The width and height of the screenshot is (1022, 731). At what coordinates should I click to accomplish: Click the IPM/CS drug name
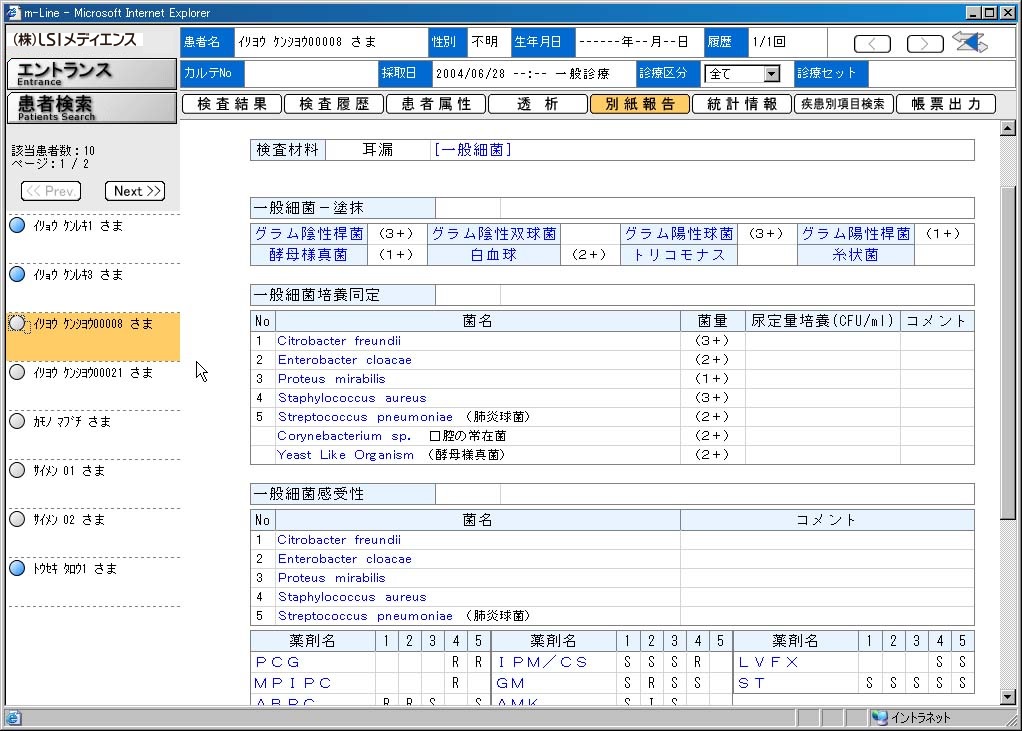click(543, 662)
